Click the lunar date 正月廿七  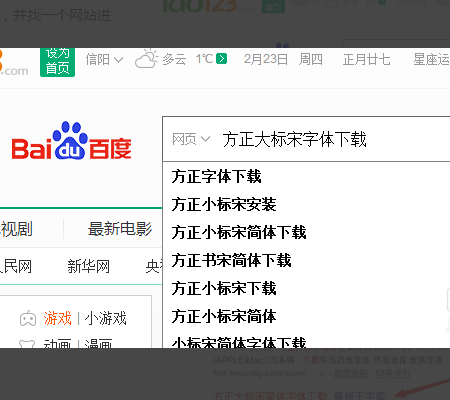pos(366,60)
